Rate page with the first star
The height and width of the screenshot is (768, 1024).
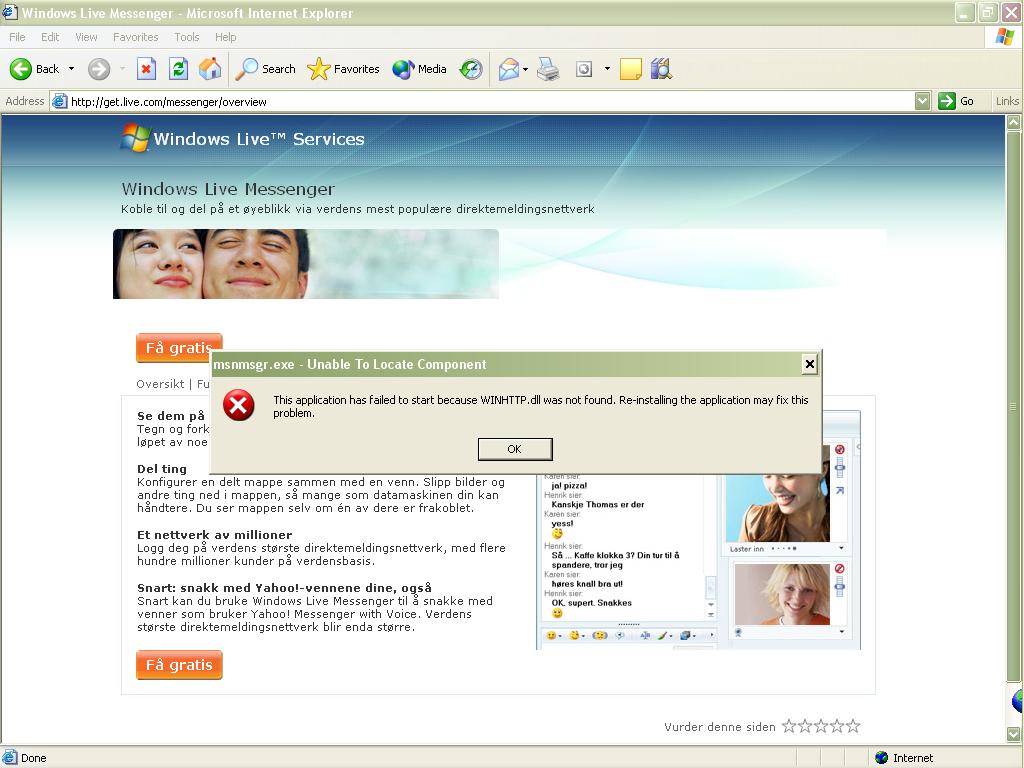pyautogui.click(x=789, y=726)
